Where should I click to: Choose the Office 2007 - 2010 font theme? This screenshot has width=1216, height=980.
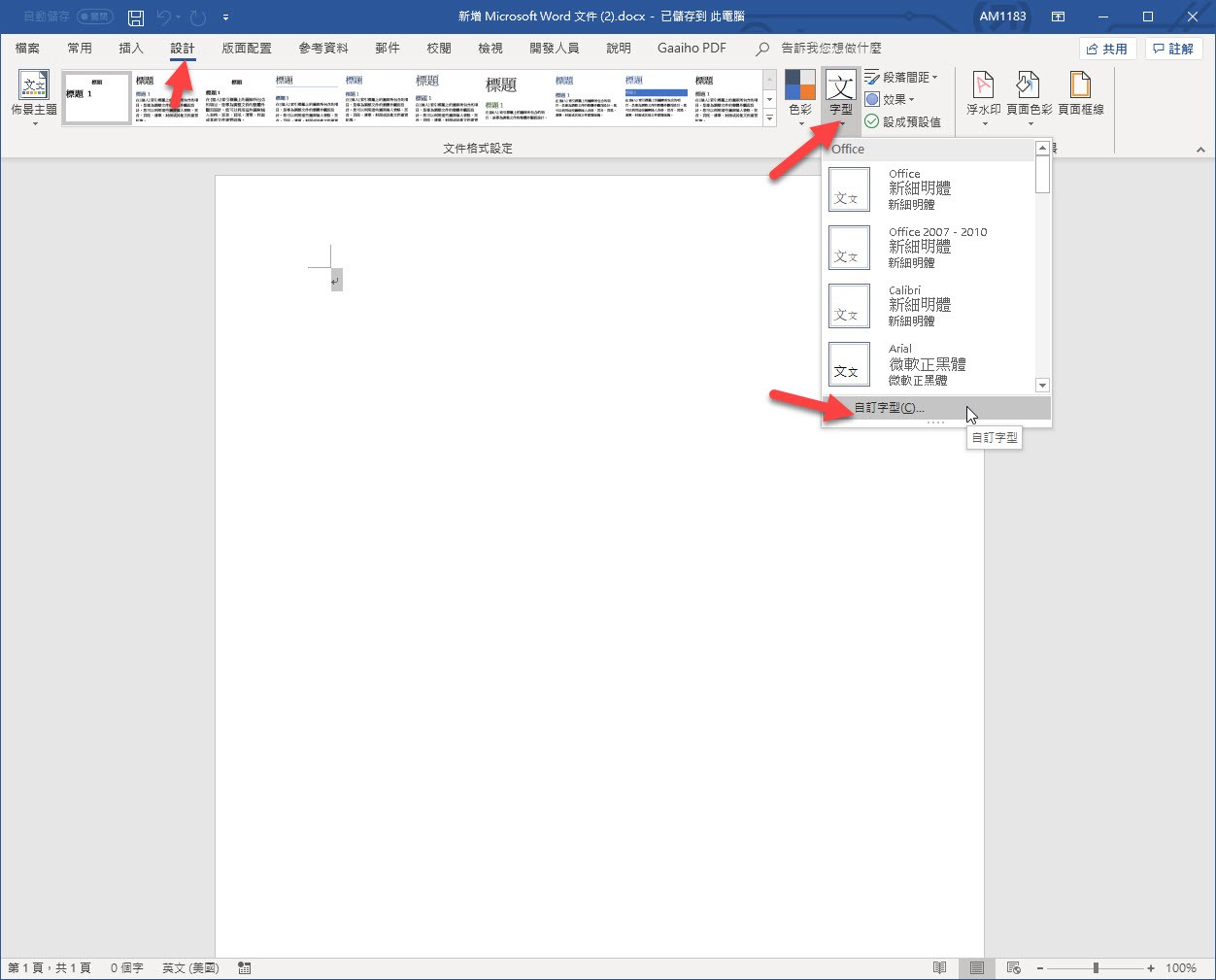point(929,248)
